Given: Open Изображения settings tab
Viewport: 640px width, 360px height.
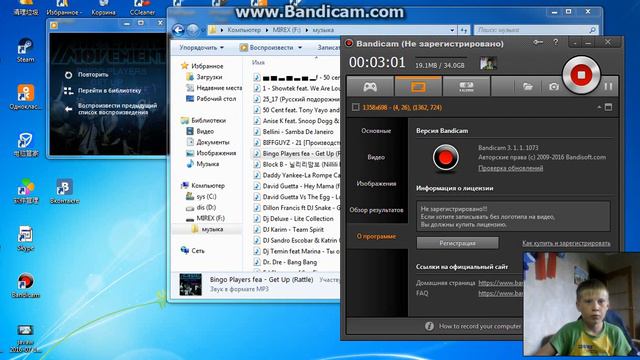Looking at the screenshot, I should tap(376, 184).
